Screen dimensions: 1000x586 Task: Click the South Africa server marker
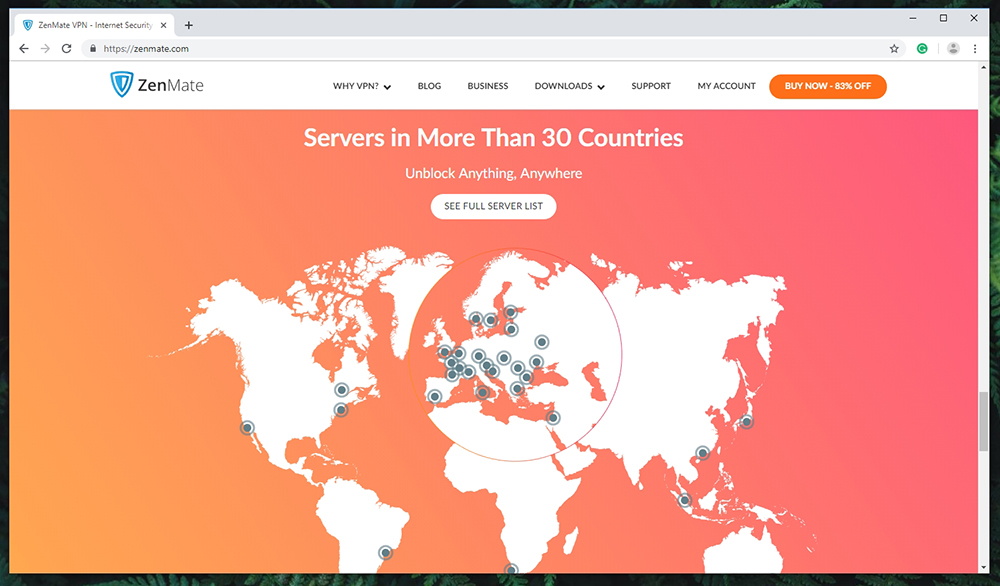pyautogui.click(x=511, y=568)
